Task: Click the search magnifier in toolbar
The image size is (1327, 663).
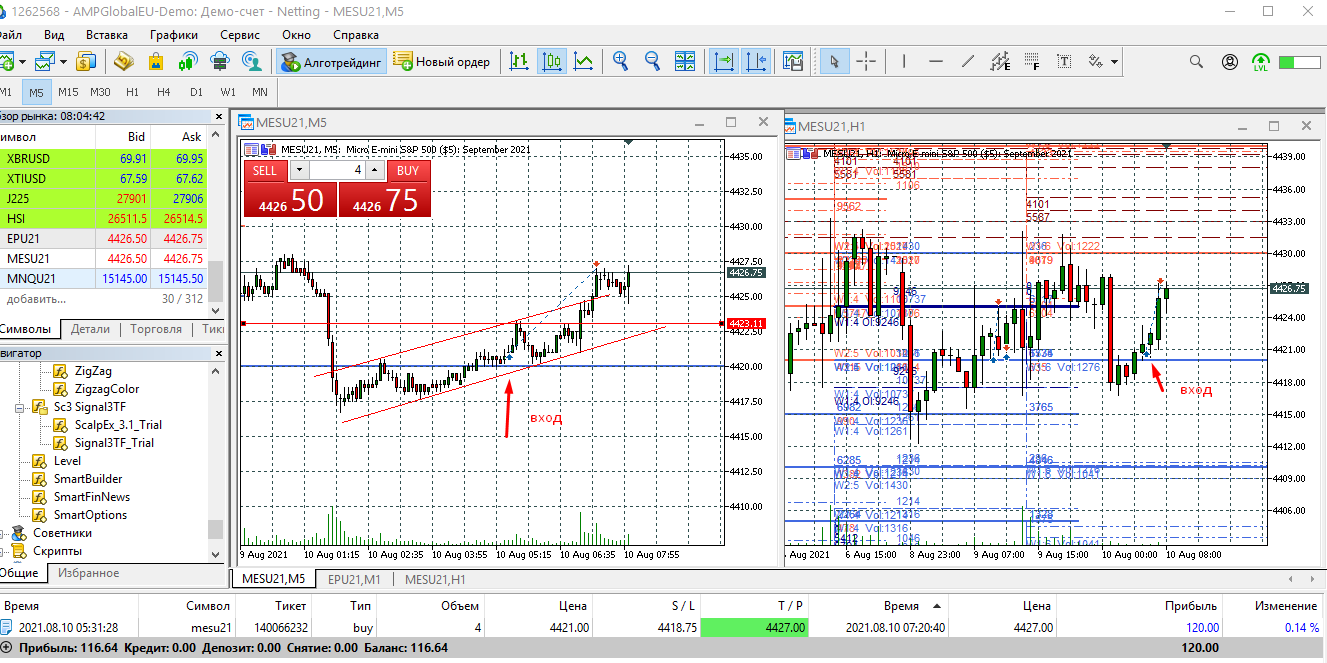Action: (1198, 62)
